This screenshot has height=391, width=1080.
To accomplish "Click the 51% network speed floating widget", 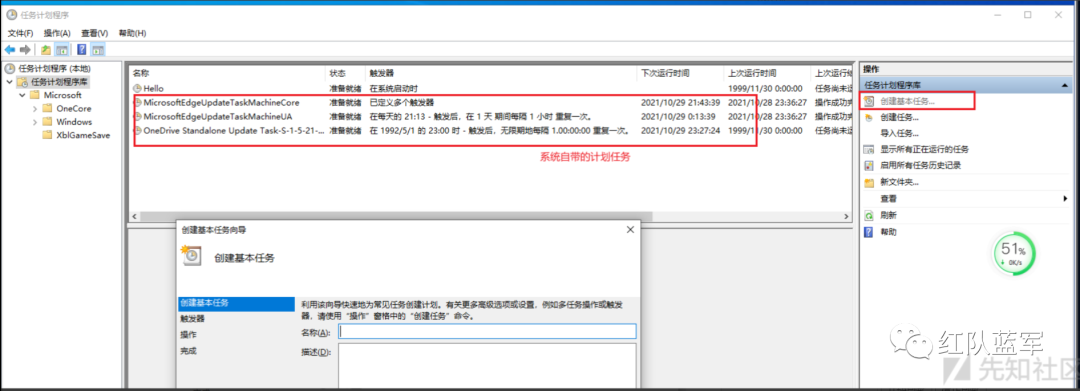I will [1014, 255].
